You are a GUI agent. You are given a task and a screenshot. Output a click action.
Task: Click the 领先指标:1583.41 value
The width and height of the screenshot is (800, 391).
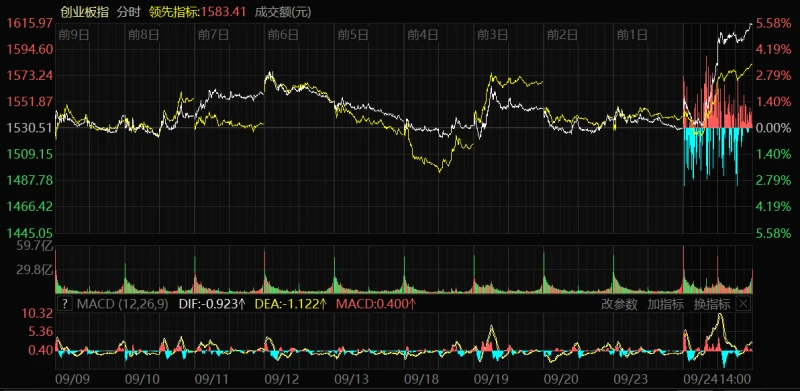click(x=198, y=11)
